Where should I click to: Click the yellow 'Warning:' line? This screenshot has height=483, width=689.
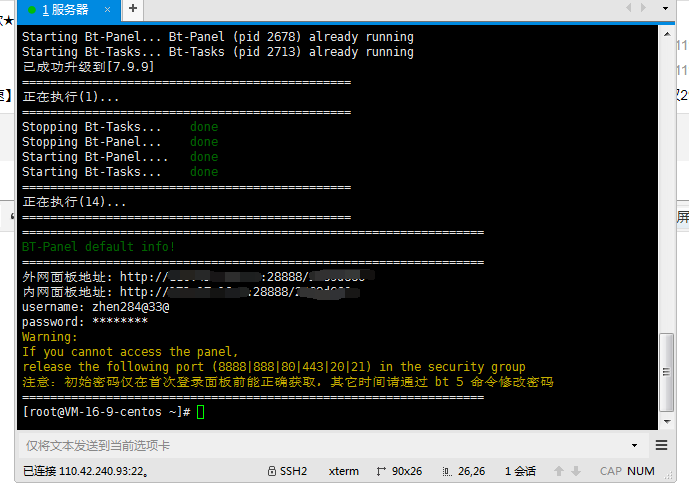coord(50,337)
